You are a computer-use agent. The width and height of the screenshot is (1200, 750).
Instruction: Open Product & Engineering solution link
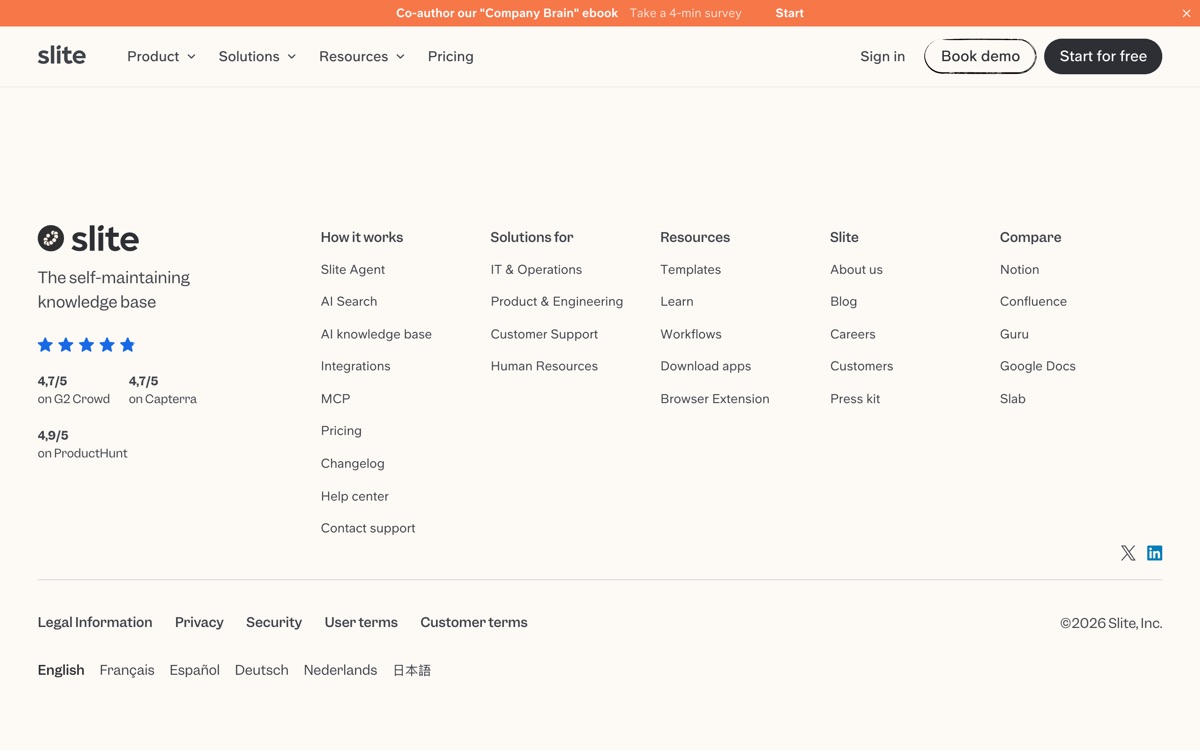point(557,301)
